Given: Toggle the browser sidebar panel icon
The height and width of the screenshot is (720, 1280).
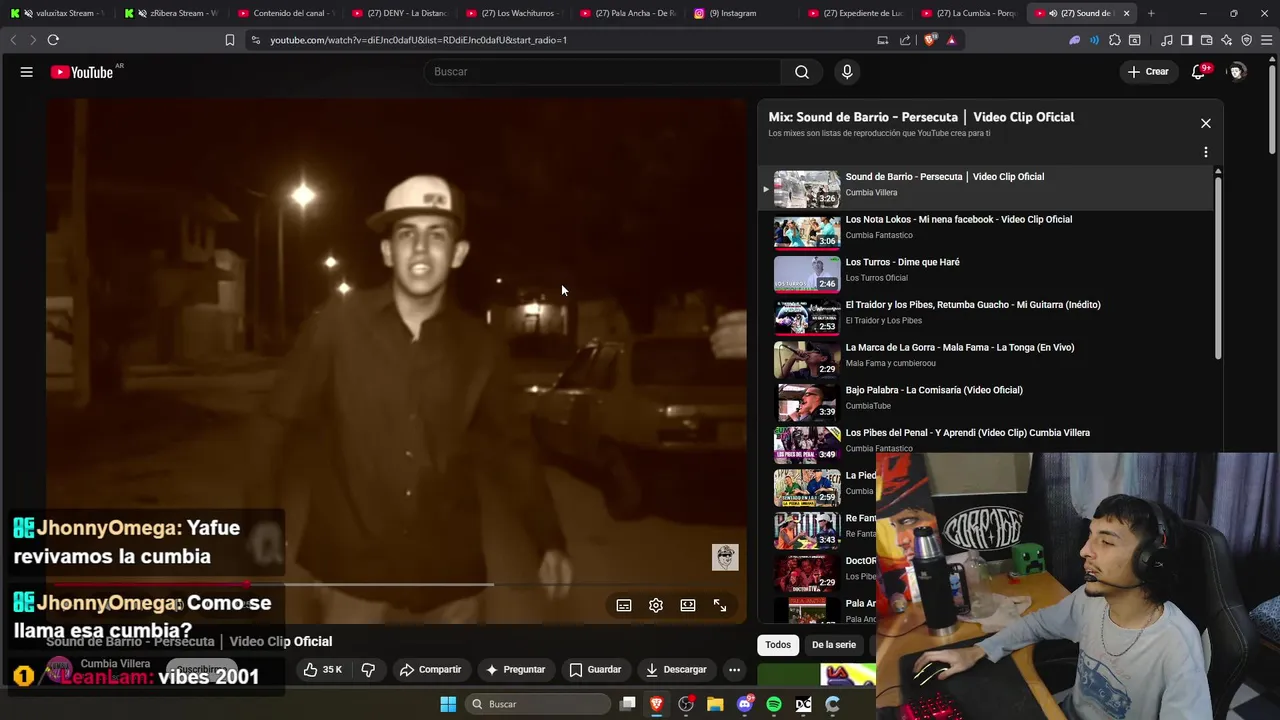Looking at the screenshot, I should [x=1186, y=40].
